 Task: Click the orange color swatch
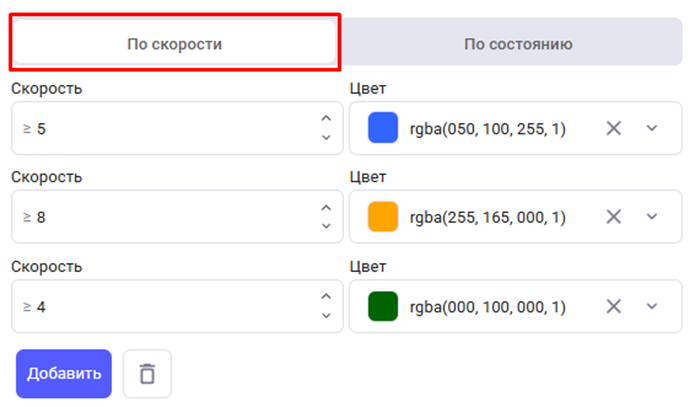(x=383, y=217)
